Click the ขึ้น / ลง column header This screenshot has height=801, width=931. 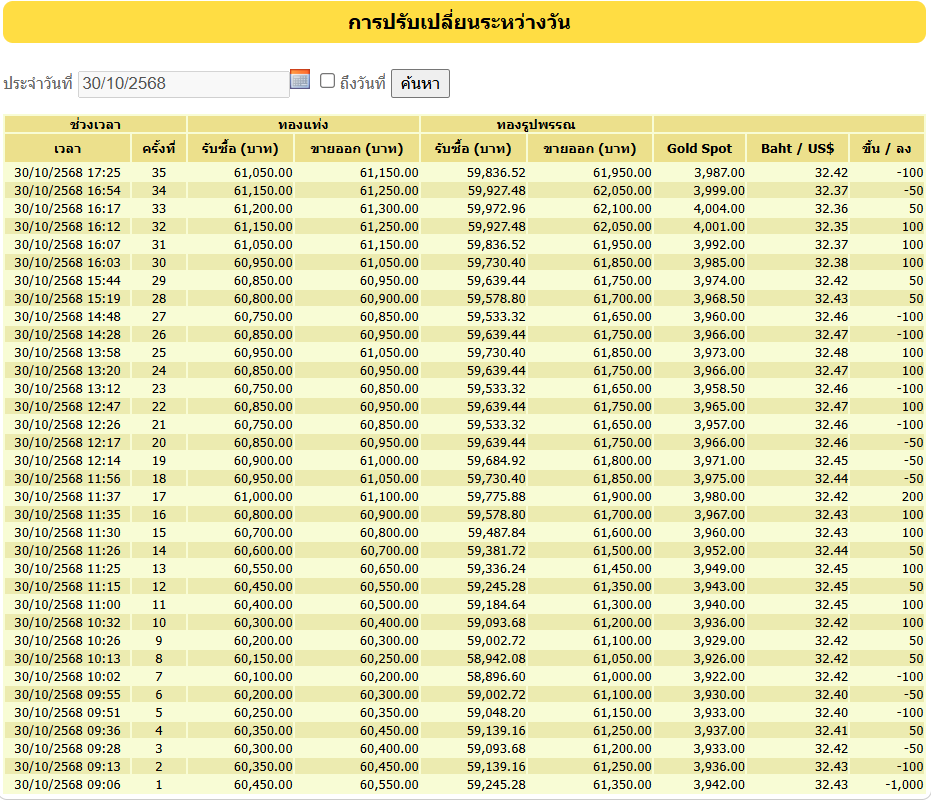pyautogui.click(x=886, y=148)
